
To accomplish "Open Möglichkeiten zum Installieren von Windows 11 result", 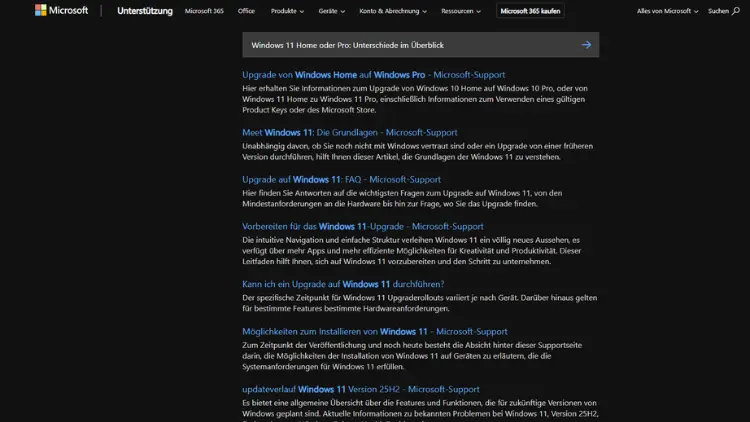I will point(375,332).
